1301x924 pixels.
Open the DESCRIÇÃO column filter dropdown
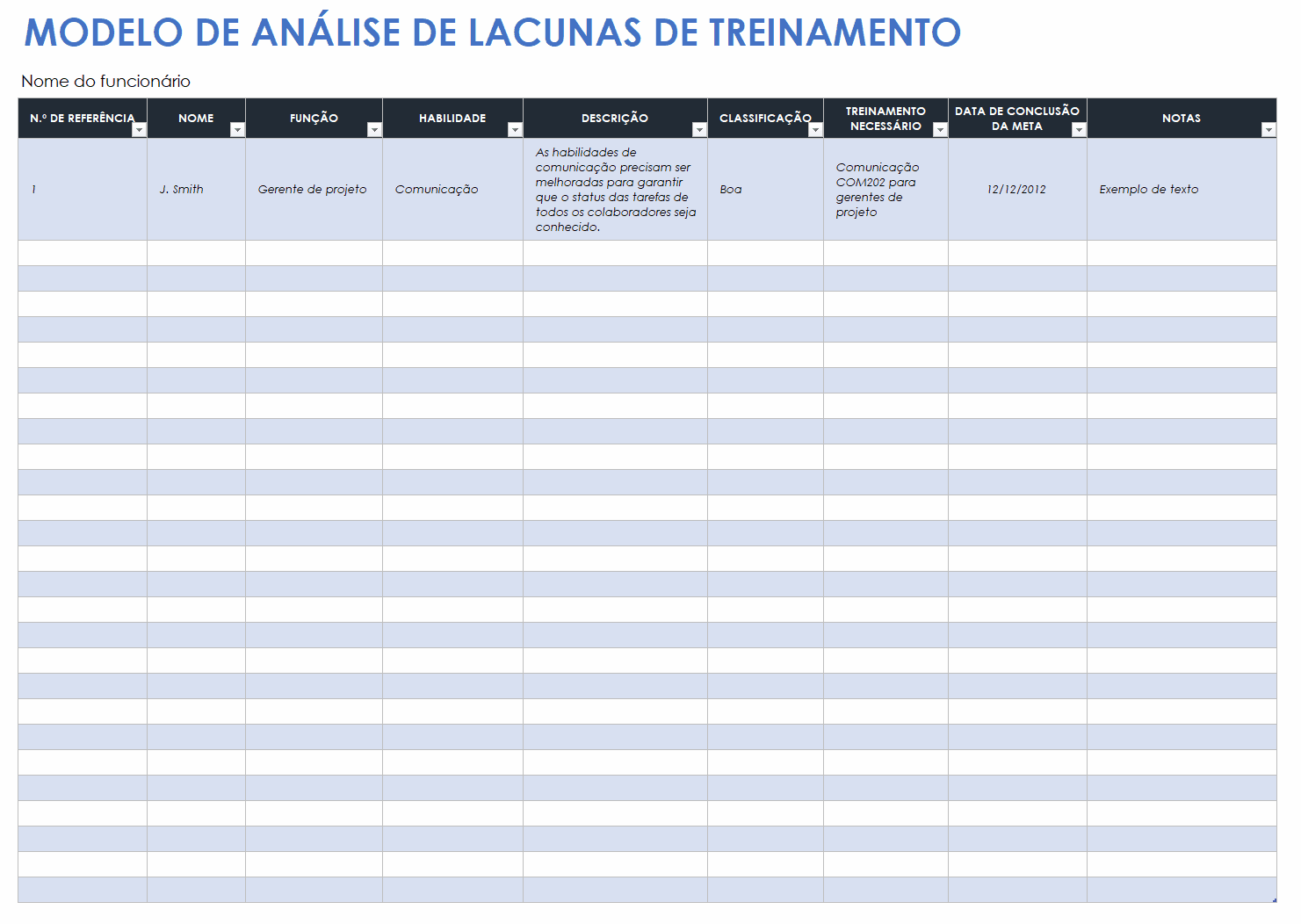699,130
